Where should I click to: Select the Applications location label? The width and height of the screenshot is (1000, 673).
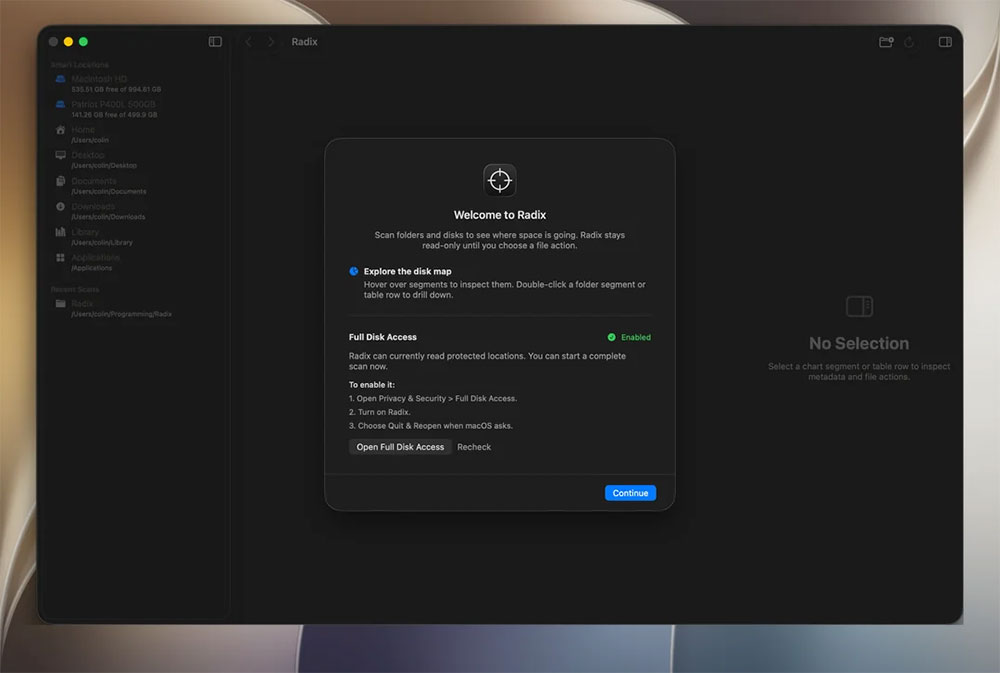tap(96, 257)
